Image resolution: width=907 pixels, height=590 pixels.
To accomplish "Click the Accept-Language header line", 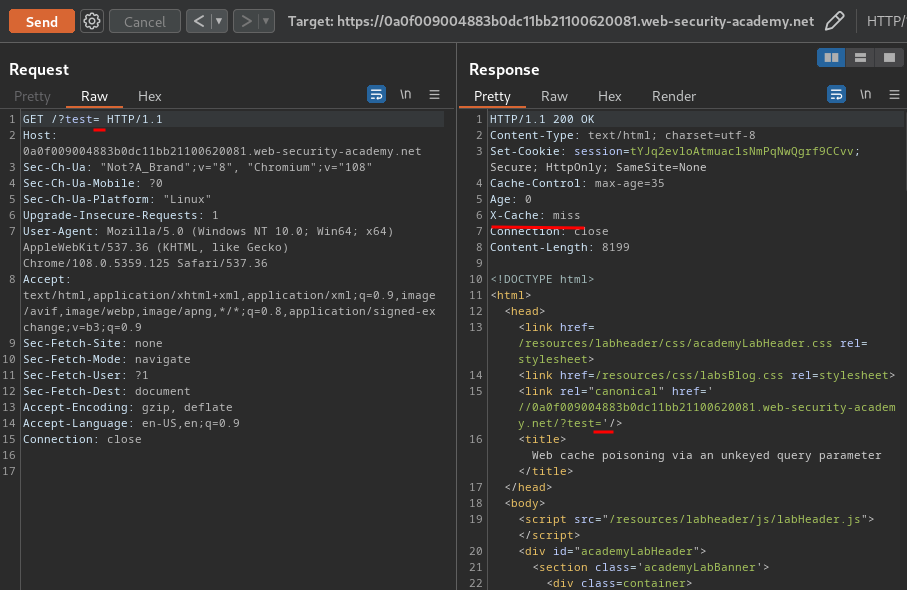I will tap(131, 423).
